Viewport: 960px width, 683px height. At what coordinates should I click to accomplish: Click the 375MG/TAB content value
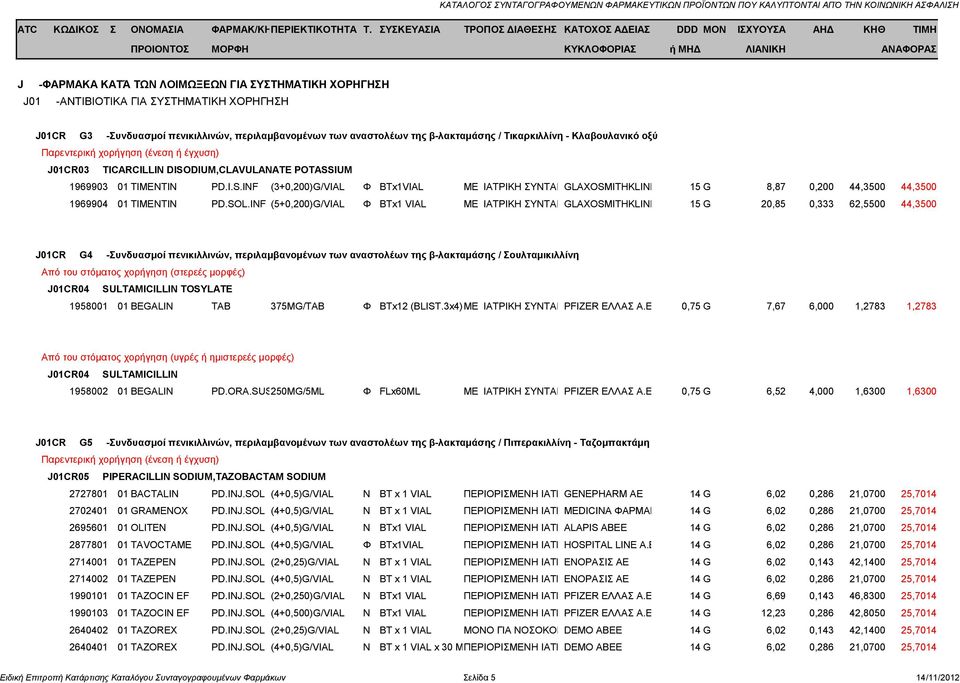298,306
